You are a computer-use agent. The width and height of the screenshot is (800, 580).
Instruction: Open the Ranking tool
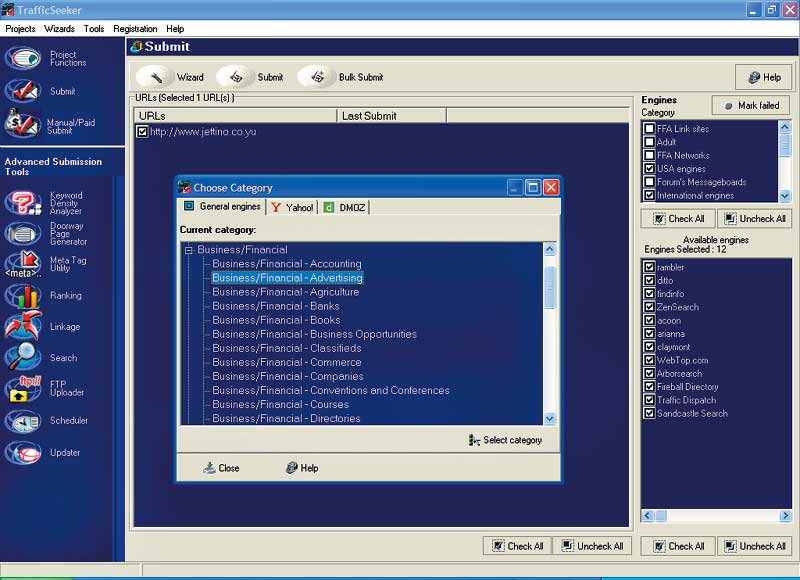coord(43,295)
